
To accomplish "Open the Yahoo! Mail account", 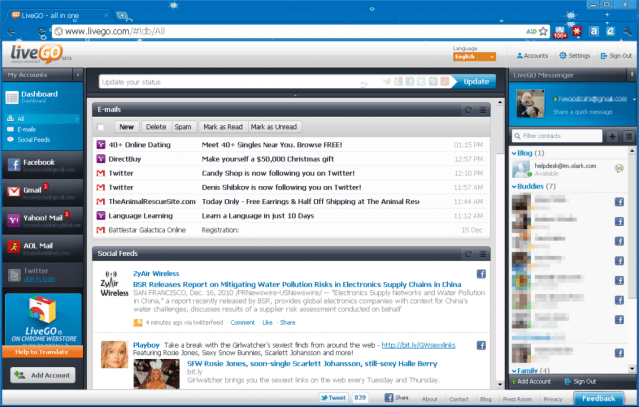I will click(x=40, y=218).
